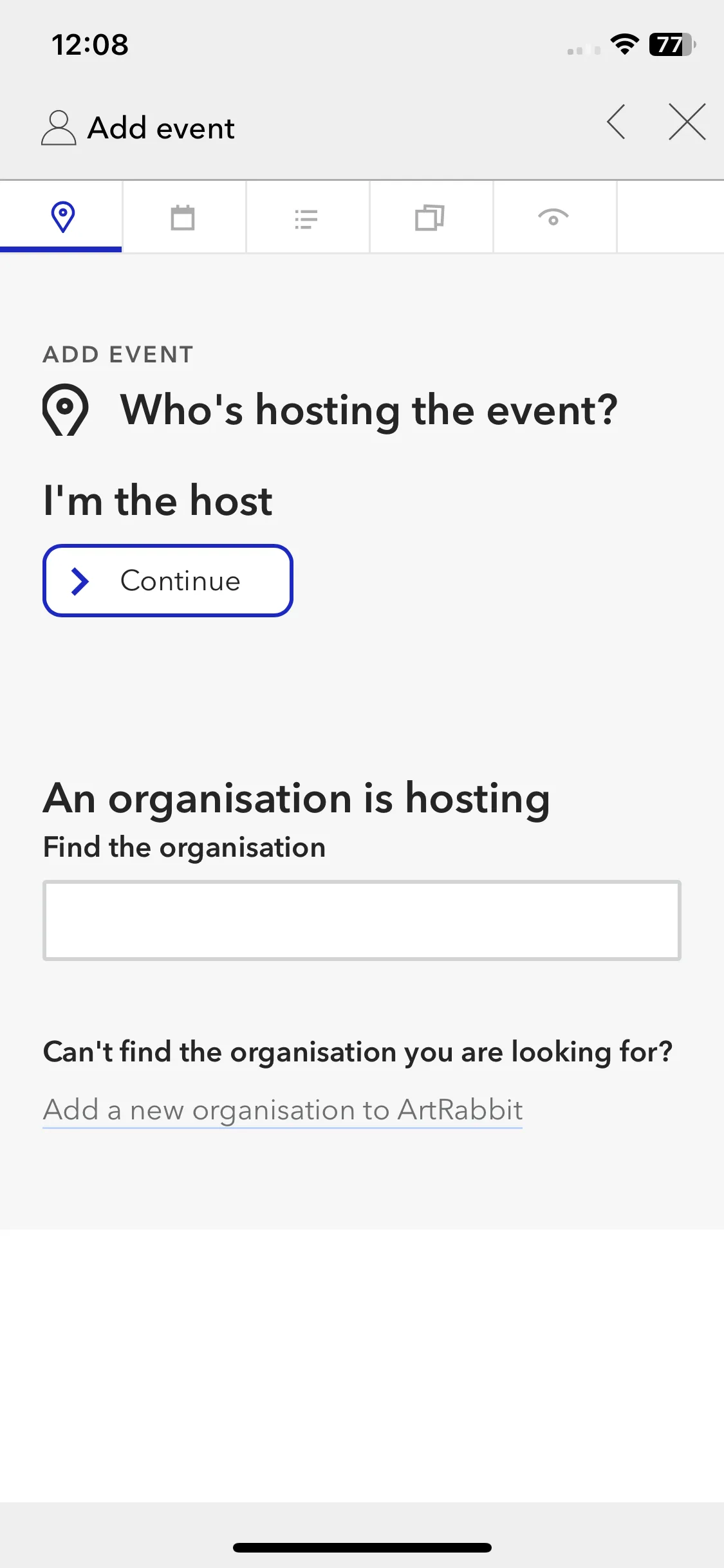Go back with the left chevron
Screen dimensions: 724x1568
(x=616, y=122)
